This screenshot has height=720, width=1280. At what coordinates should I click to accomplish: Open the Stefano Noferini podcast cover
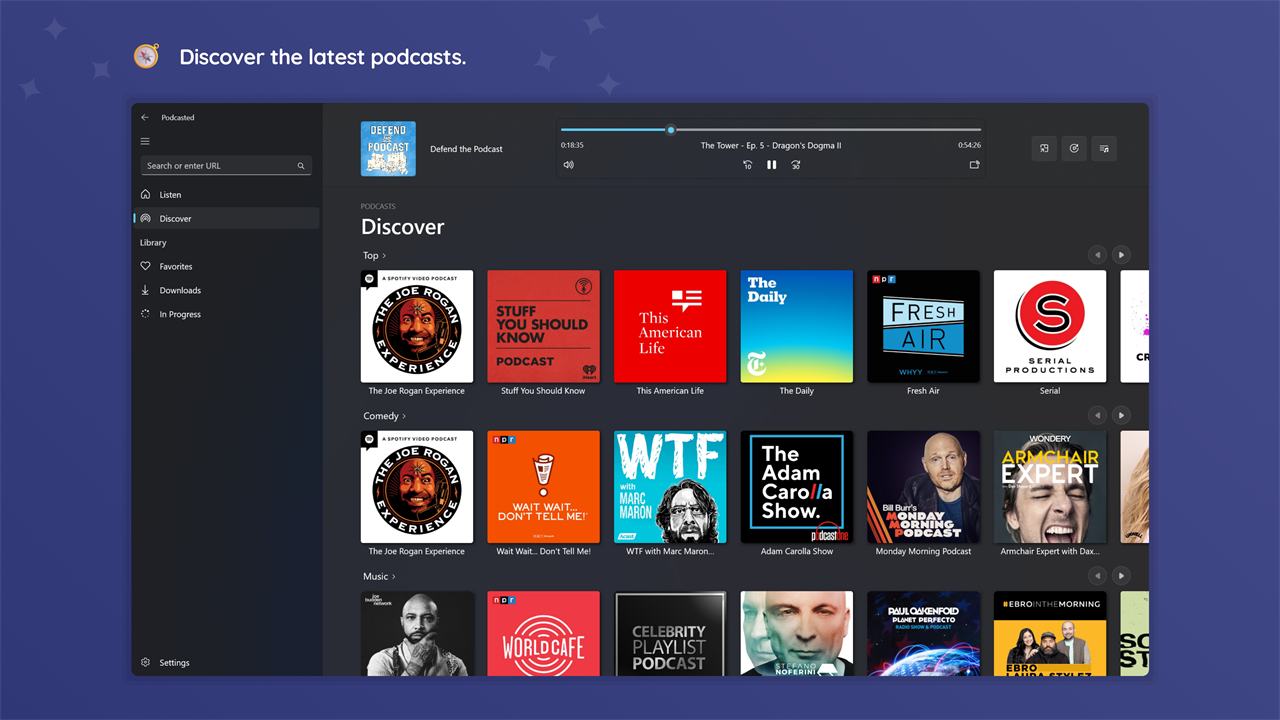tap(797, 633)
